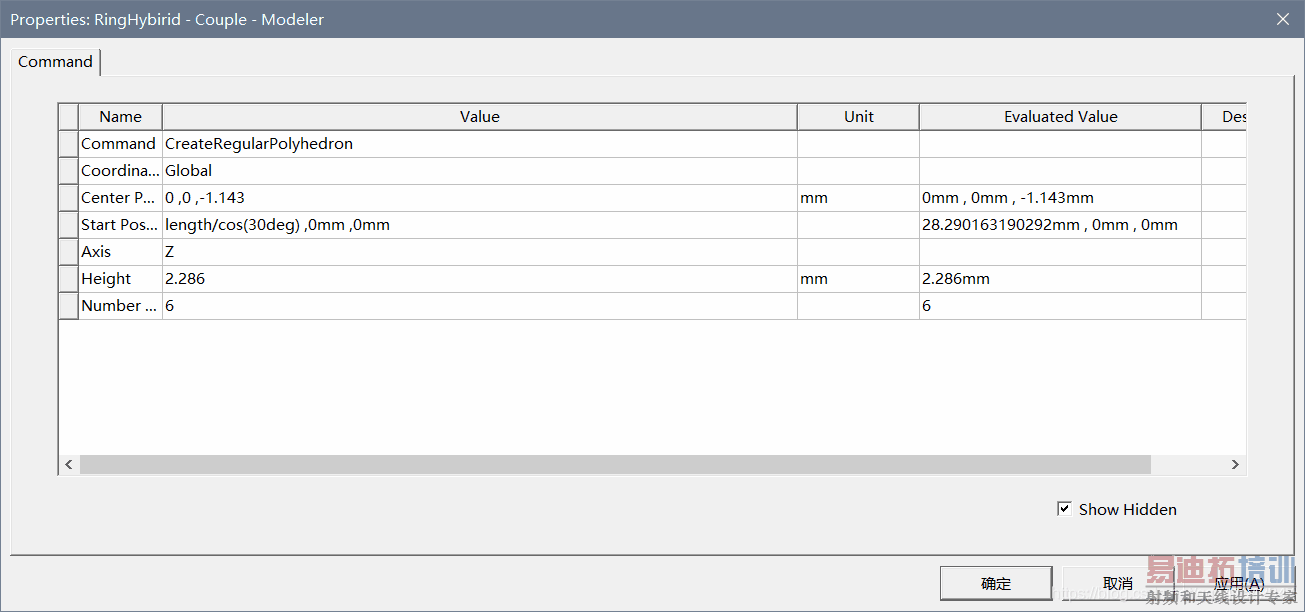
Task: Select the Coordina... row name cell
Action: [x=120, y=171]
